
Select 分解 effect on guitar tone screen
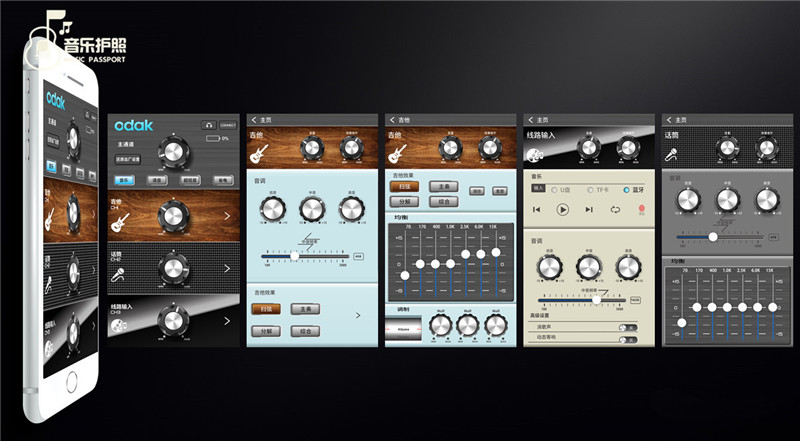tap(266, 331)
